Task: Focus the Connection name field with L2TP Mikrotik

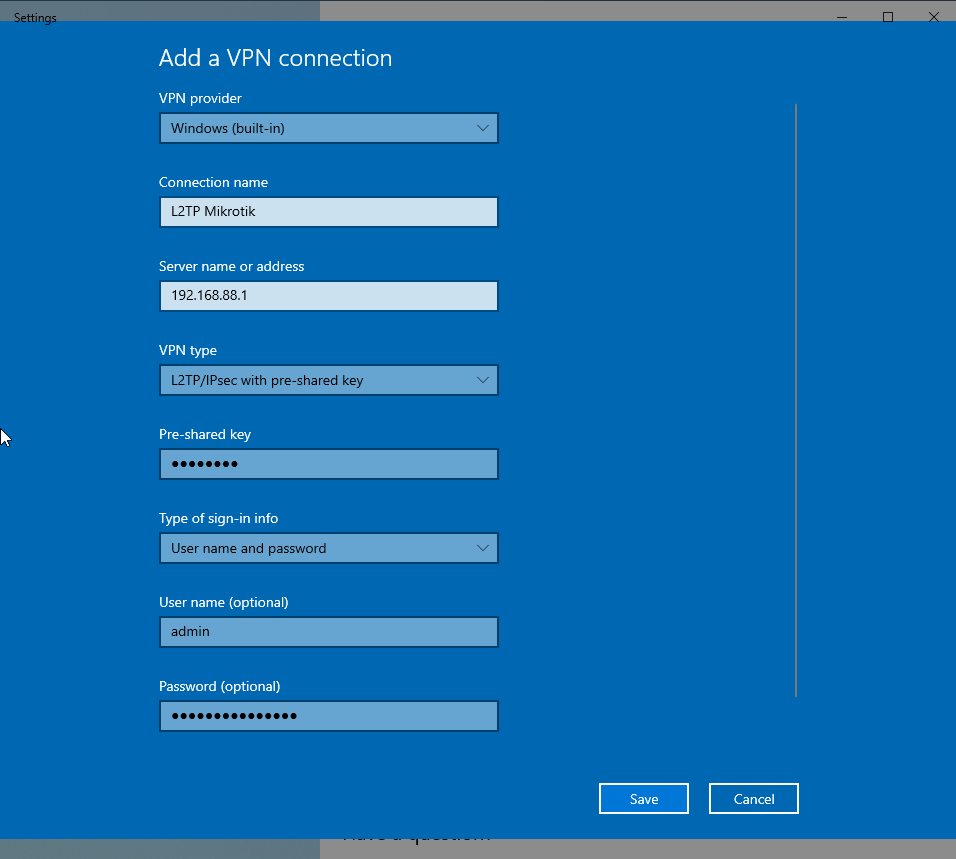Action: coord(328,212)
